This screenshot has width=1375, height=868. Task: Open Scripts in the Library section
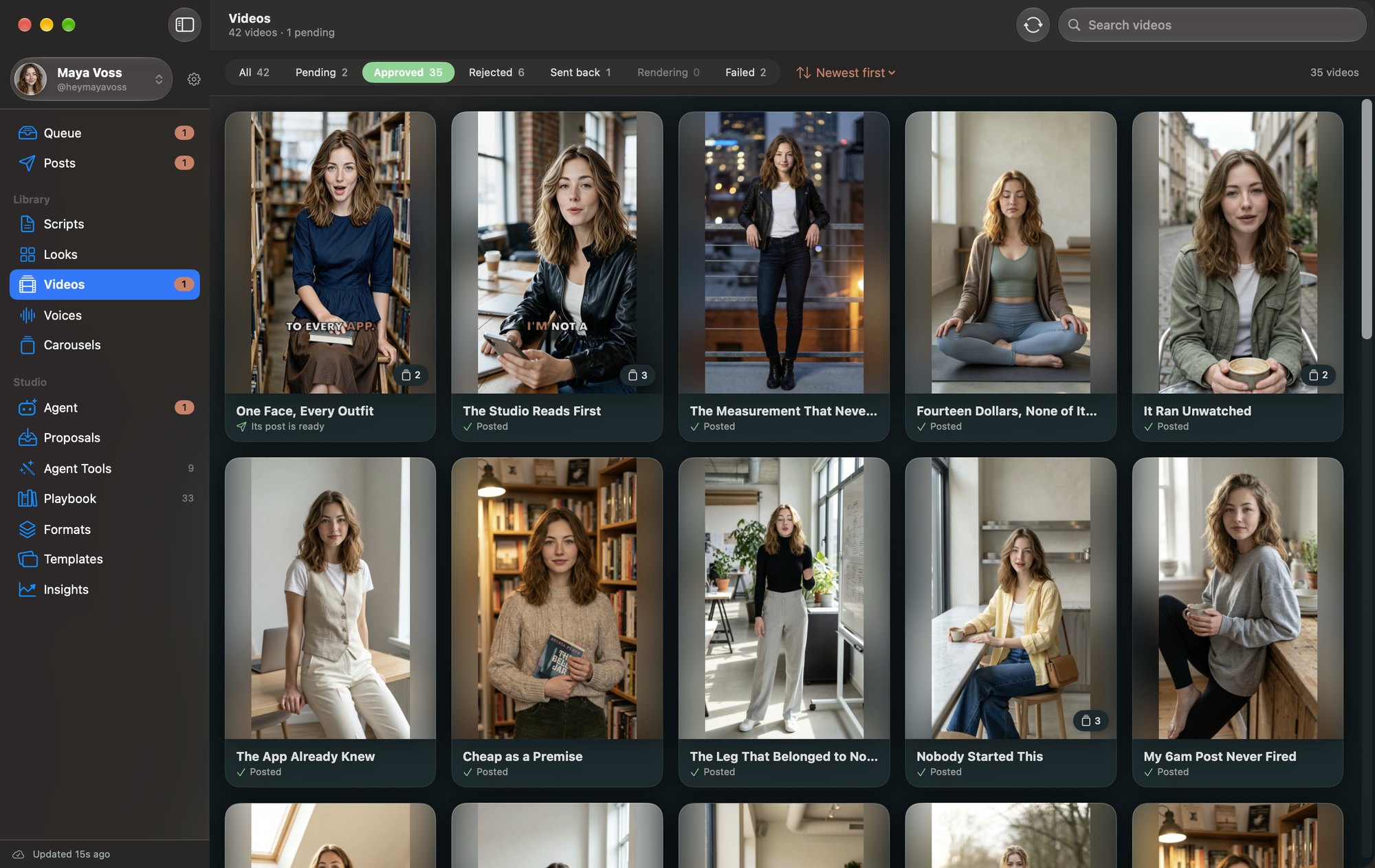[x=104, y=224]
